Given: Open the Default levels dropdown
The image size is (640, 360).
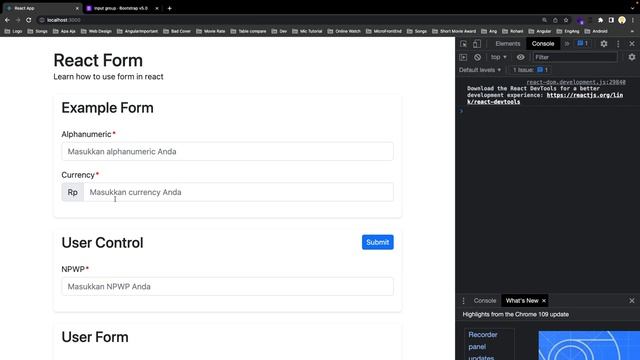Looking at the screenshot, I should click(x=480, y=70).
